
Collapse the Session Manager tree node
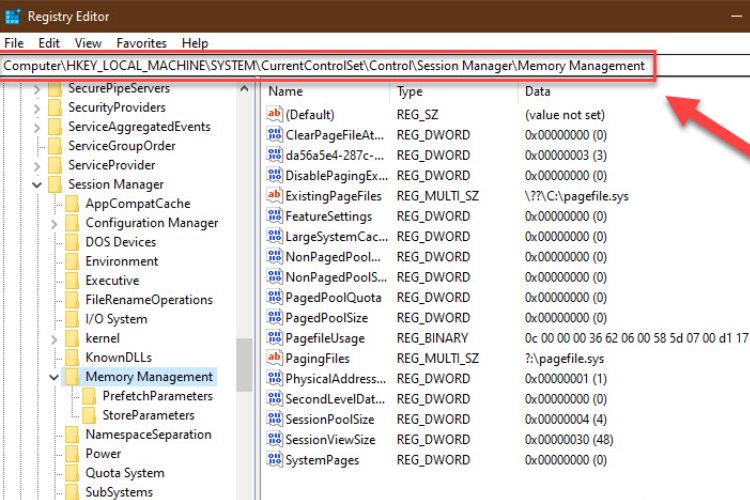click(37, 185)
